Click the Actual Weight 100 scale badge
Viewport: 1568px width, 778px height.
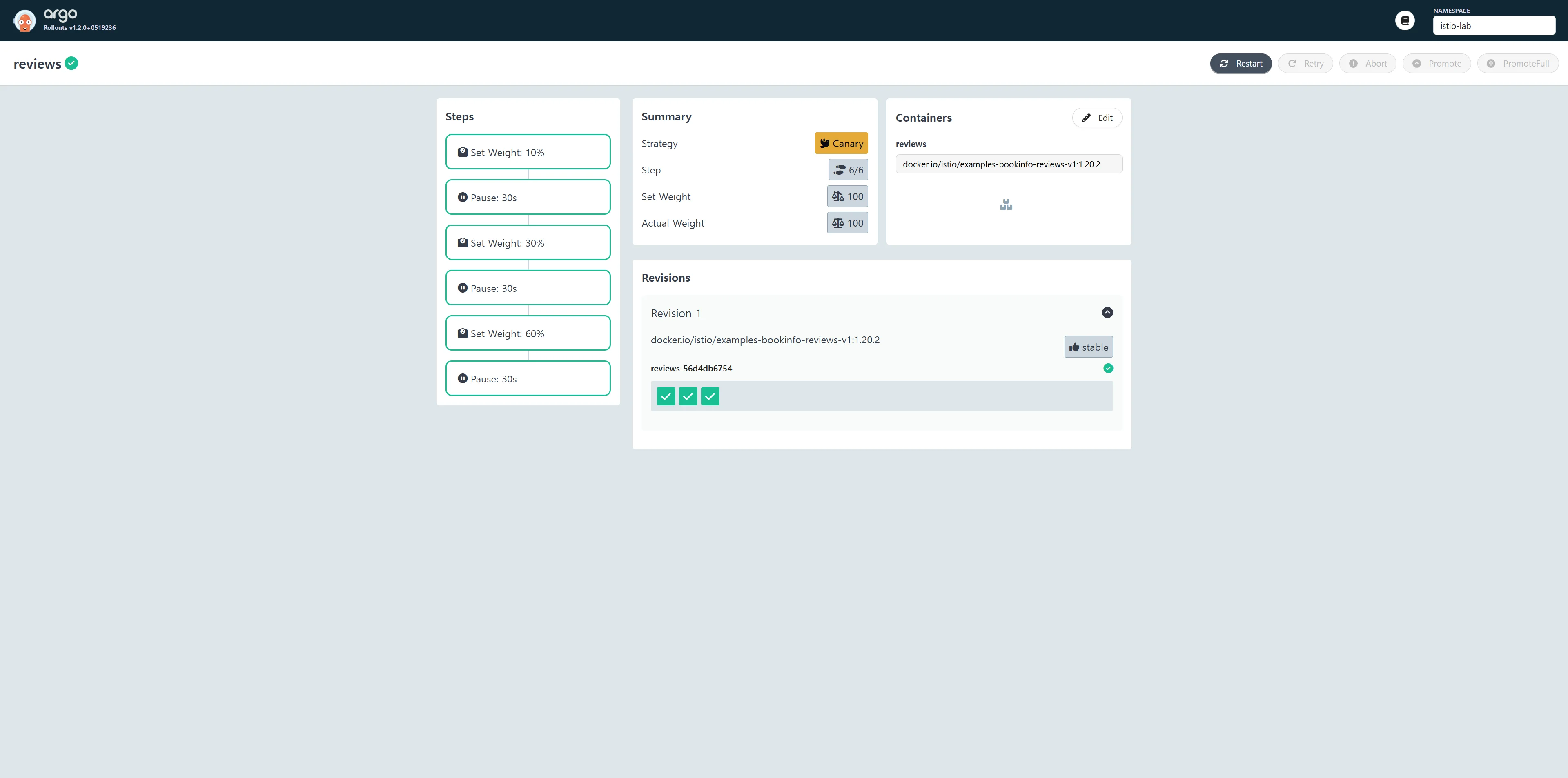click(847, 223)
